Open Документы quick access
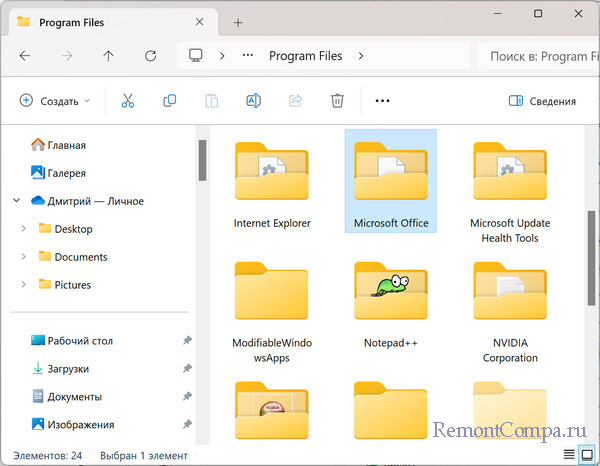The width and height of the screenshot is (600, 466). 67,397
